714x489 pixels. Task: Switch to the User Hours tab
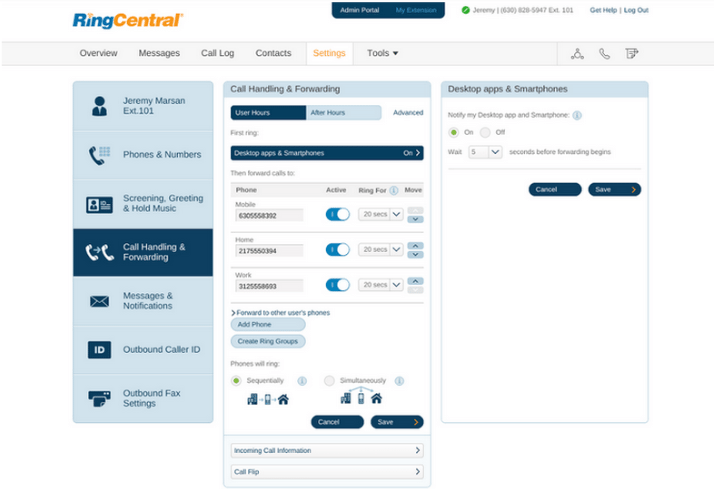[268, 113]
